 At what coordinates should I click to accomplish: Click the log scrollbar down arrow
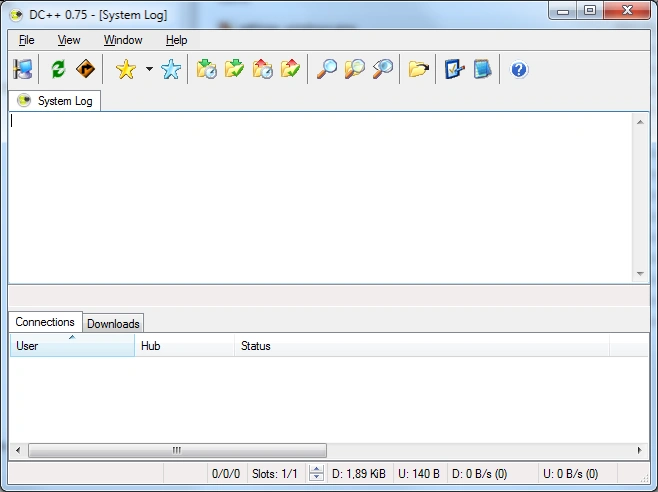point(640,274)
